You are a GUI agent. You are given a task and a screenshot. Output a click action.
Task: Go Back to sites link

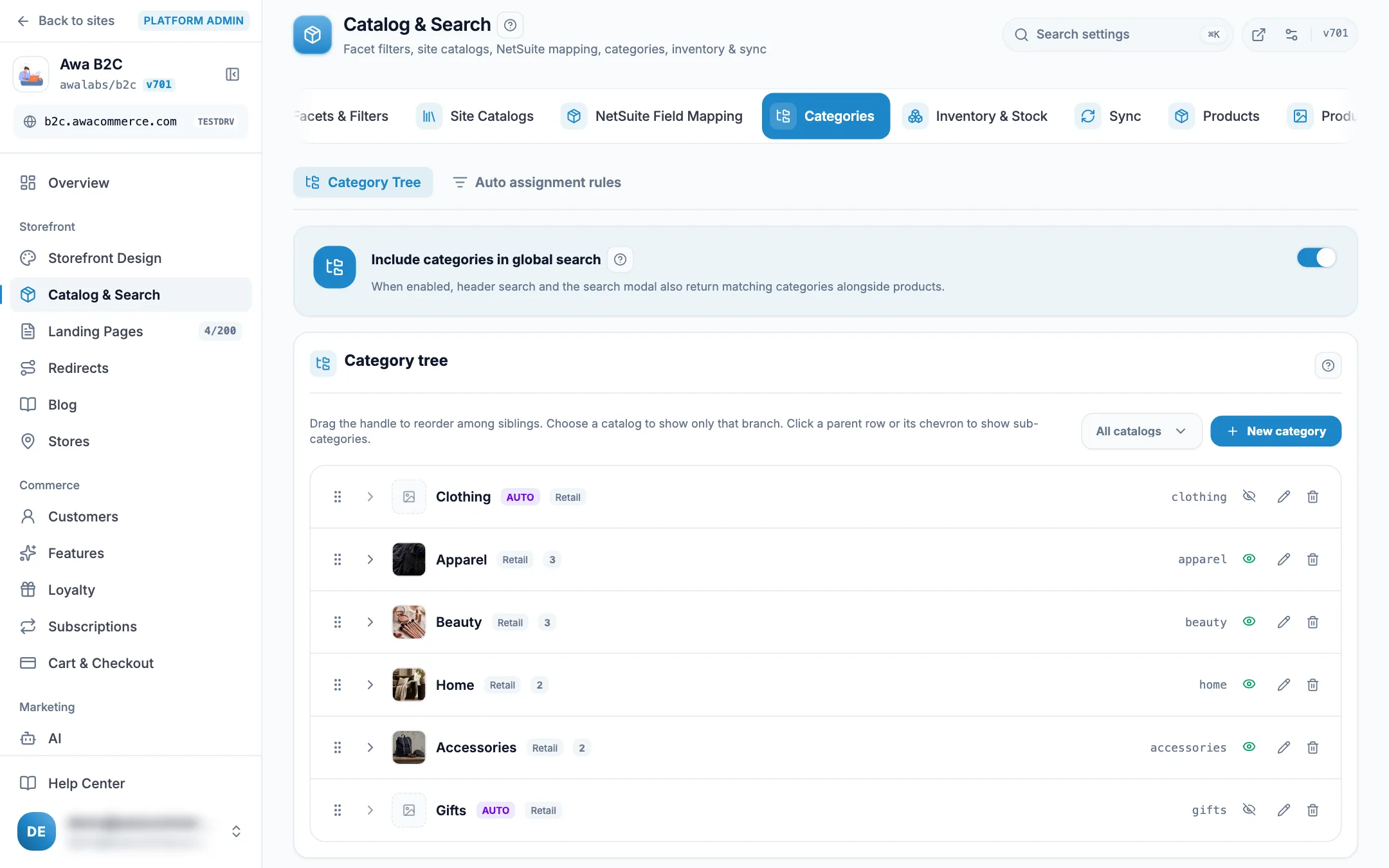pos(66,21)
